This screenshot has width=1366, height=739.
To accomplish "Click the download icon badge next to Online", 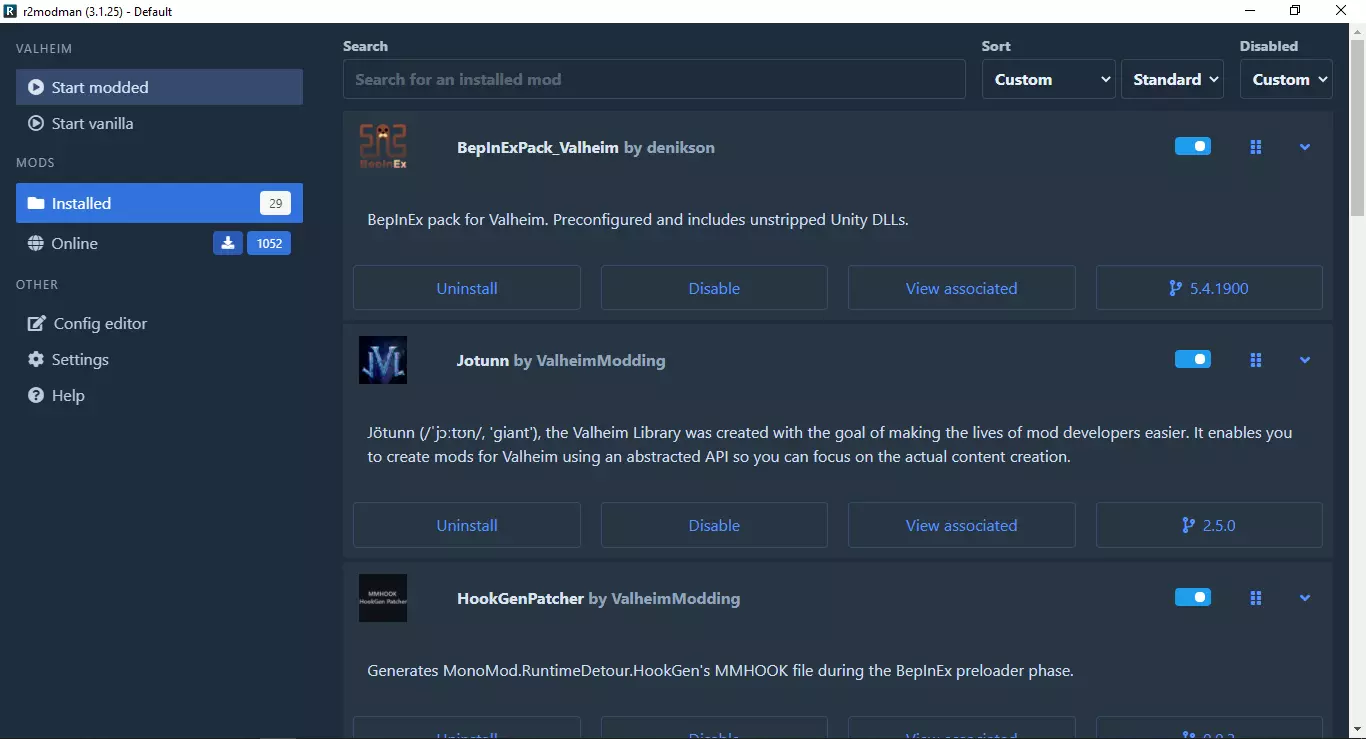I will 228,243.
